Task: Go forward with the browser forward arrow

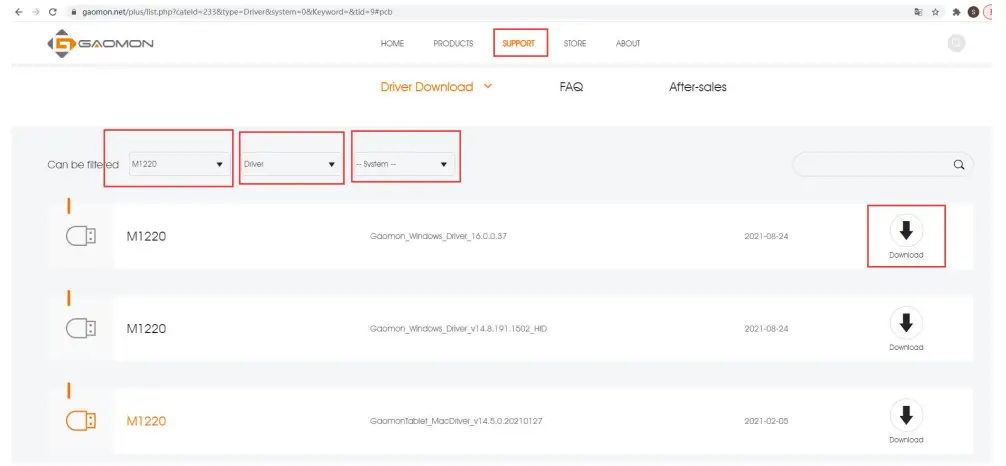Action: click(x=35, y=12)
